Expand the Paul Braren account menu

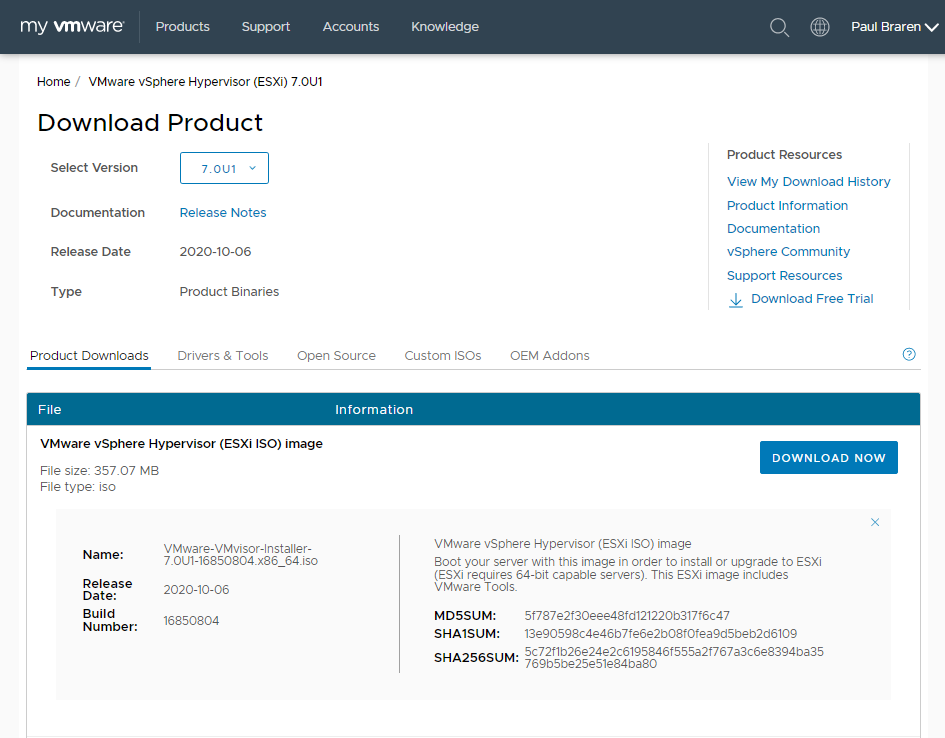point(894,27)
